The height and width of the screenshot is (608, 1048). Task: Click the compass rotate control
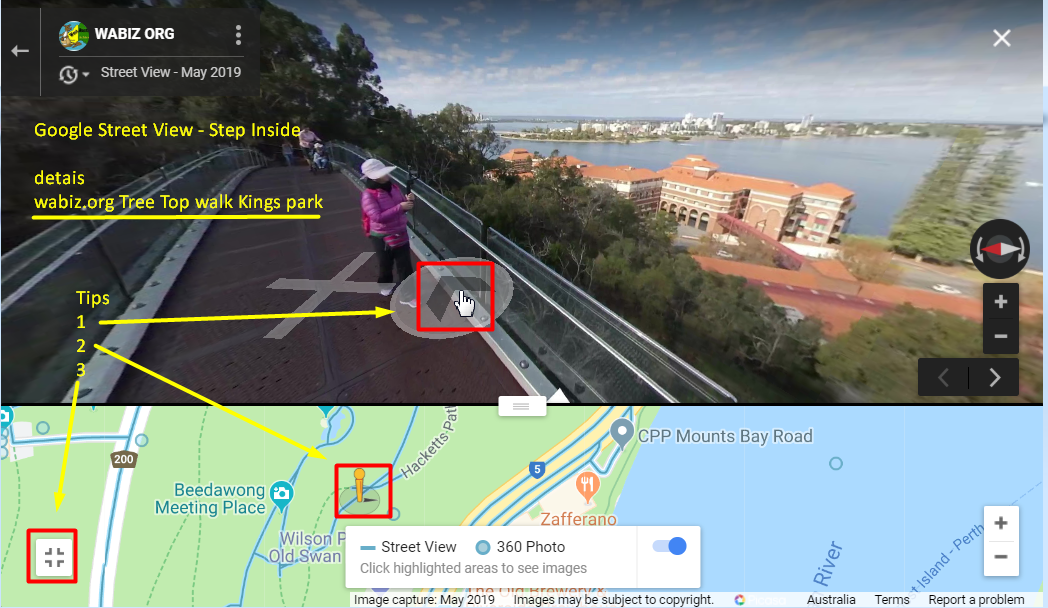click(1000, 249)
